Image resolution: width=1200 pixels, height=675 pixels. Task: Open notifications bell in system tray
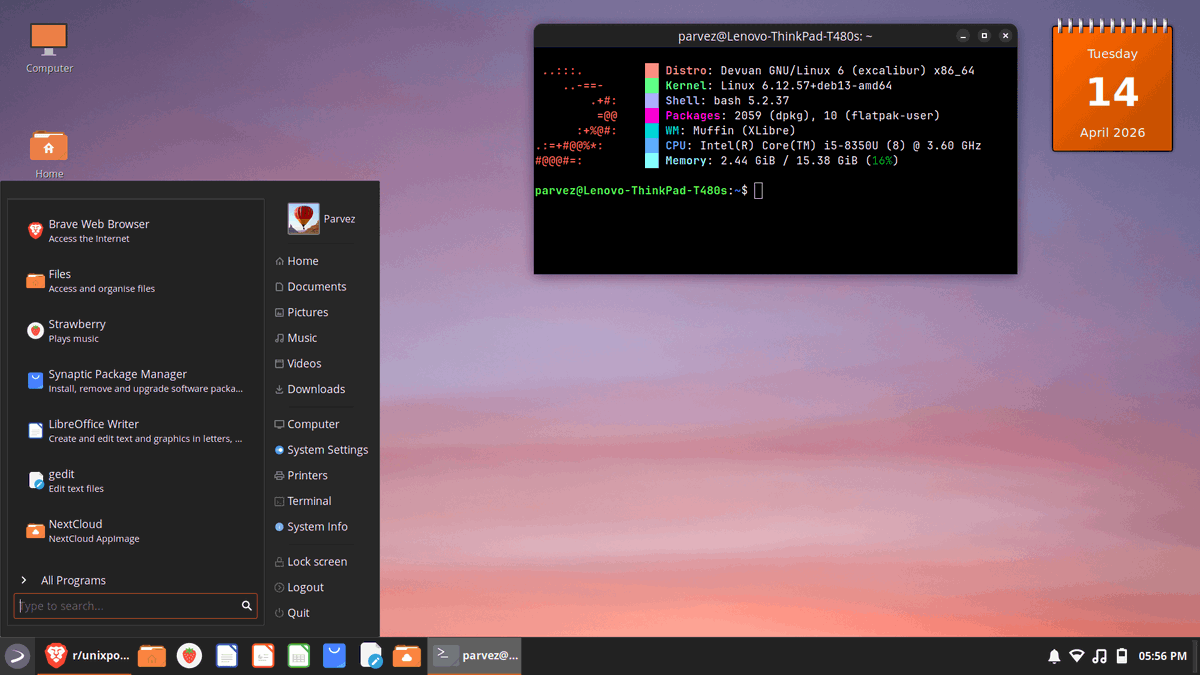(x=1054, y=657)
